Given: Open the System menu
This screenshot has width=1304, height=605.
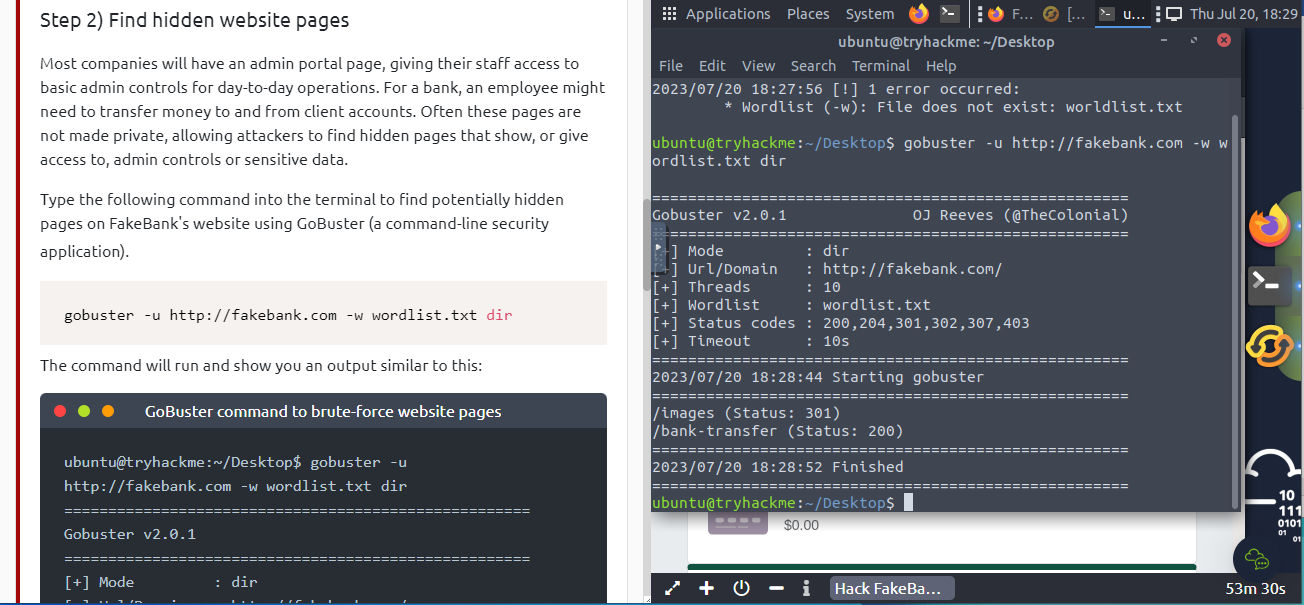Looking at the screenshot, I should (870, 14).
